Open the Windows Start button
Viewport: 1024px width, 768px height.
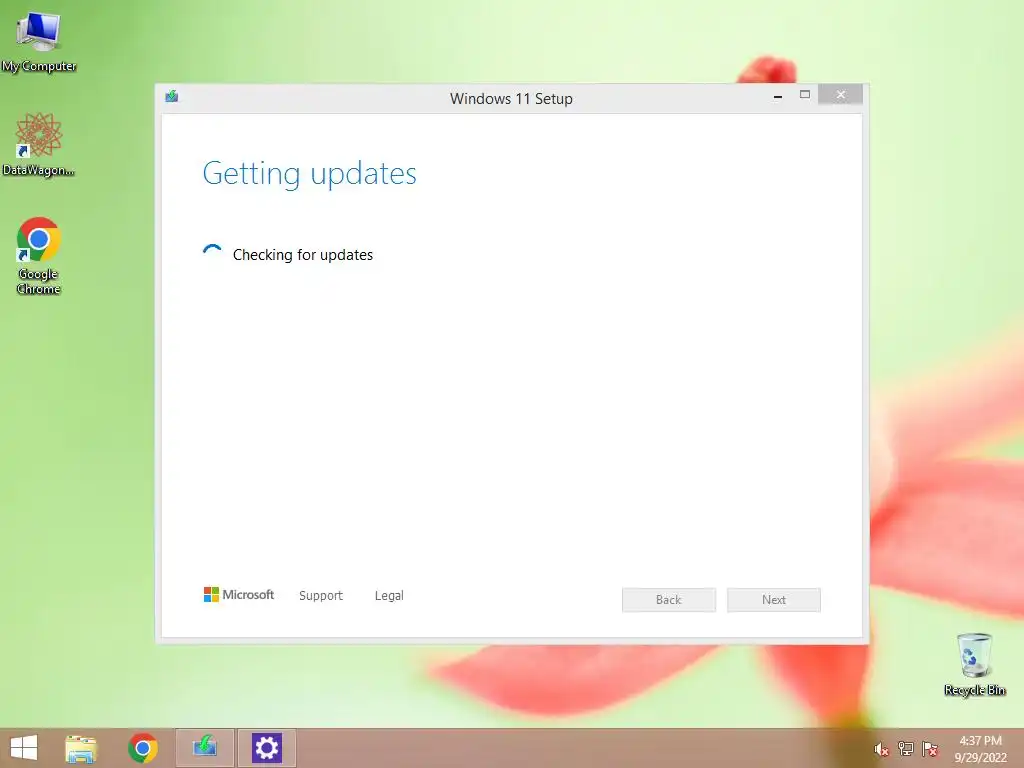[24, 748]
